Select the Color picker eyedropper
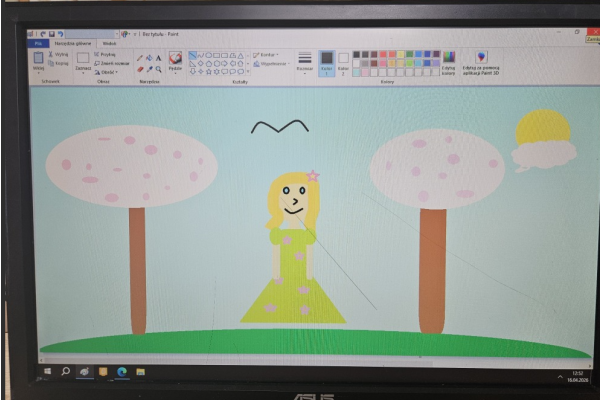Viewport: 600px width, 400px height. [149, 70]
